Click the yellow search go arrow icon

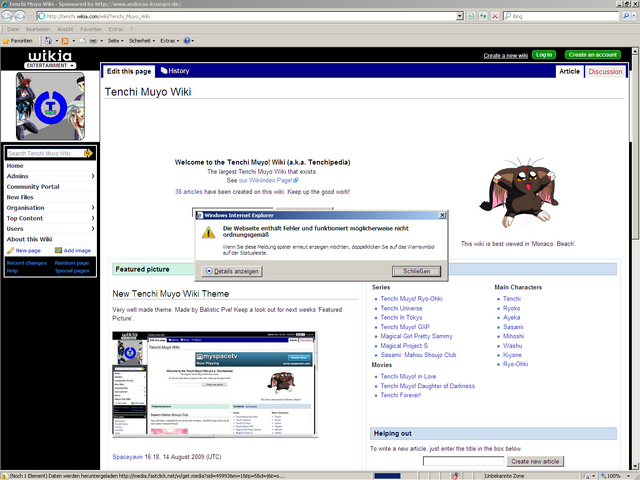coord(88,153)
